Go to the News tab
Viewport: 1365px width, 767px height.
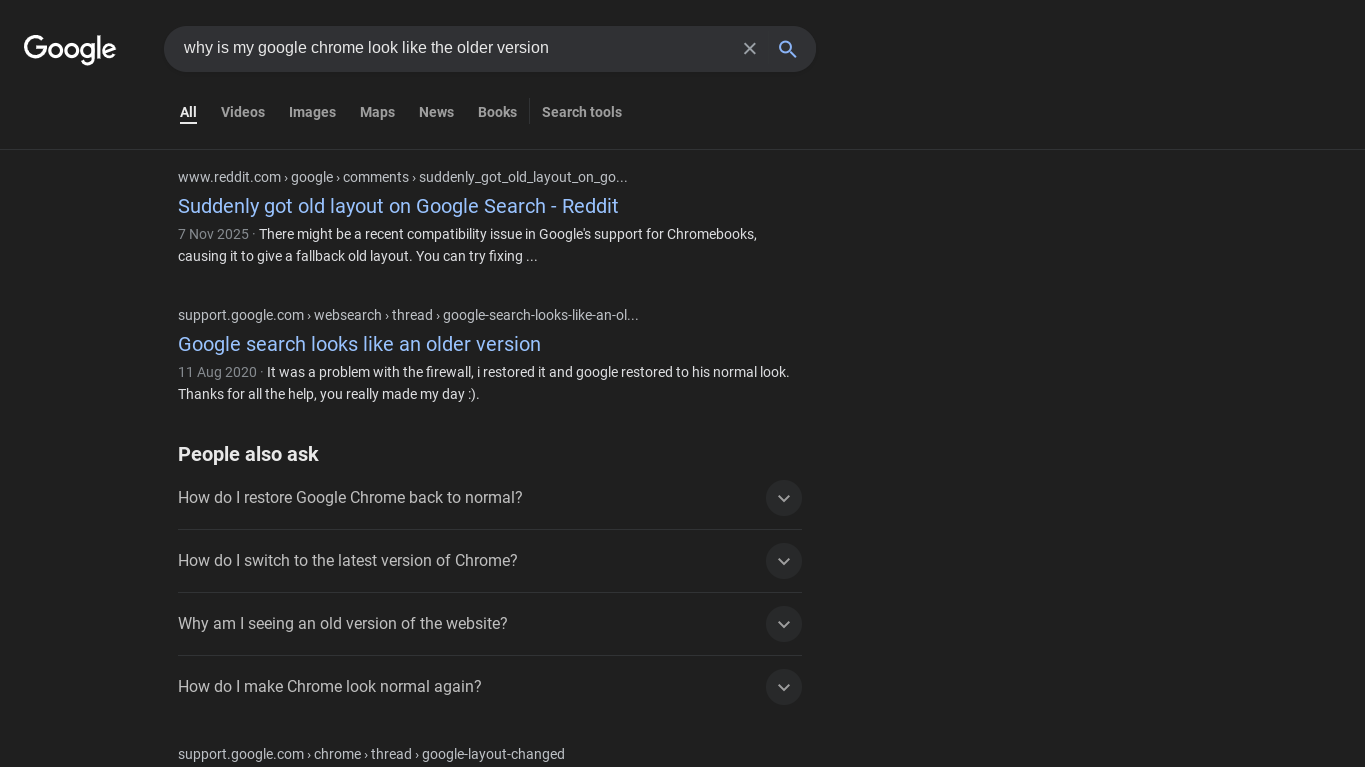[436, 112]
